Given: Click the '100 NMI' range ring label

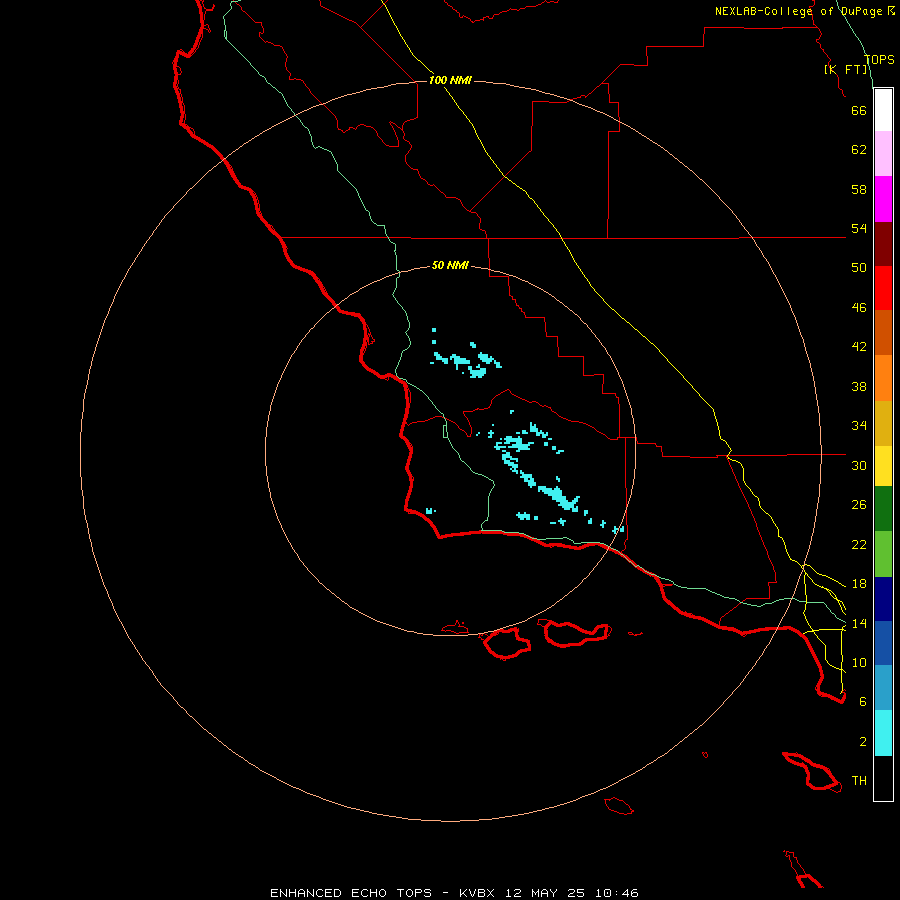Looking at the screenshot, I should click(x=450, y=80).
